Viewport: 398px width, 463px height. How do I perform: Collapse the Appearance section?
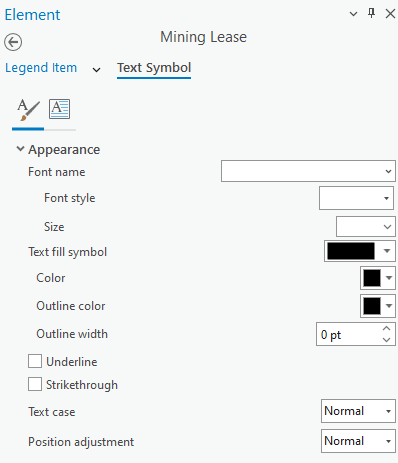point(20,149)
